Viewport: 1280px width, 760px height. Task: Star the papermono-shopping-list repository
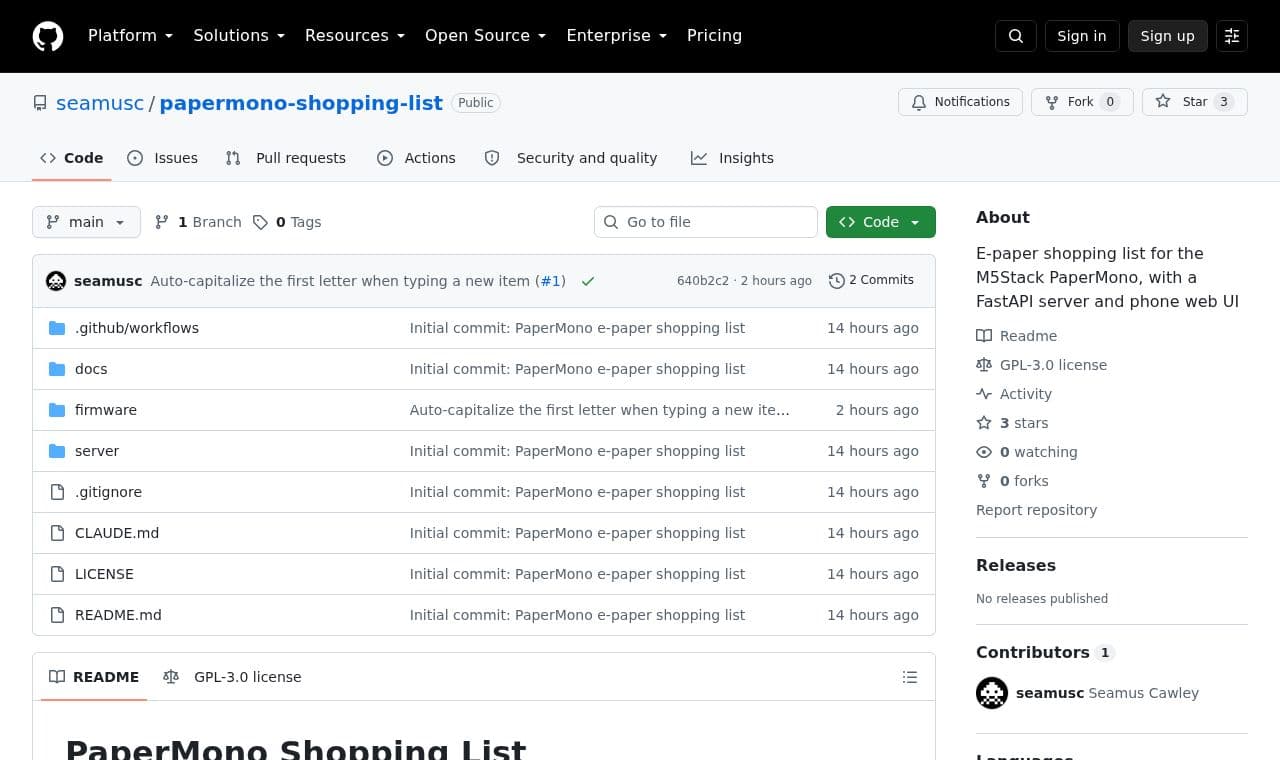[1195, 102]
